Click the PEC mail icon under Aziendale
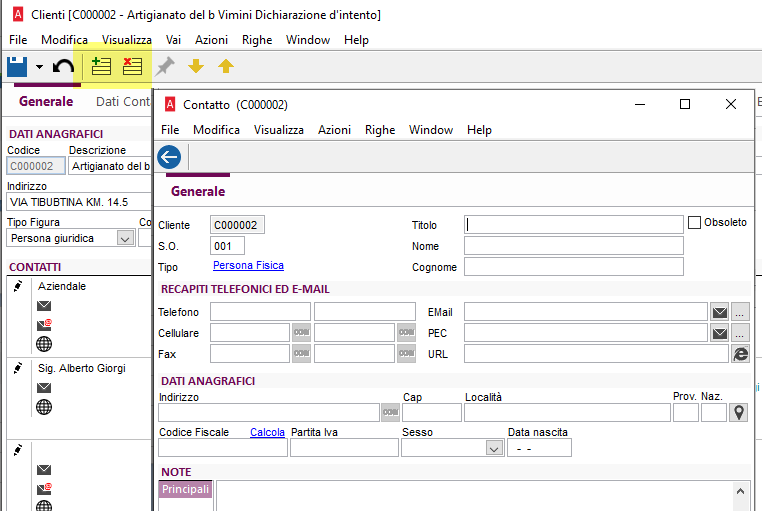762x511 pixels. click(x=44, y=324)
